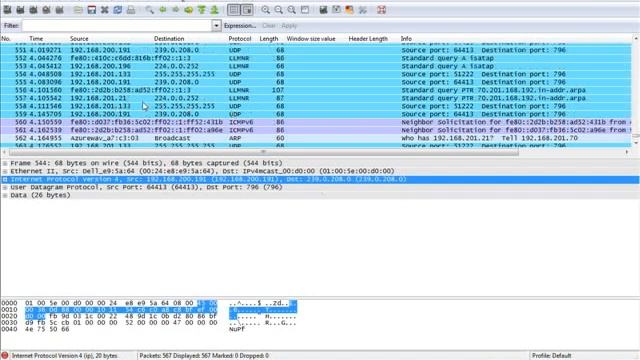Screen dimensions: 640x360
Task: Sort by Header Length column
Action: 368,39
